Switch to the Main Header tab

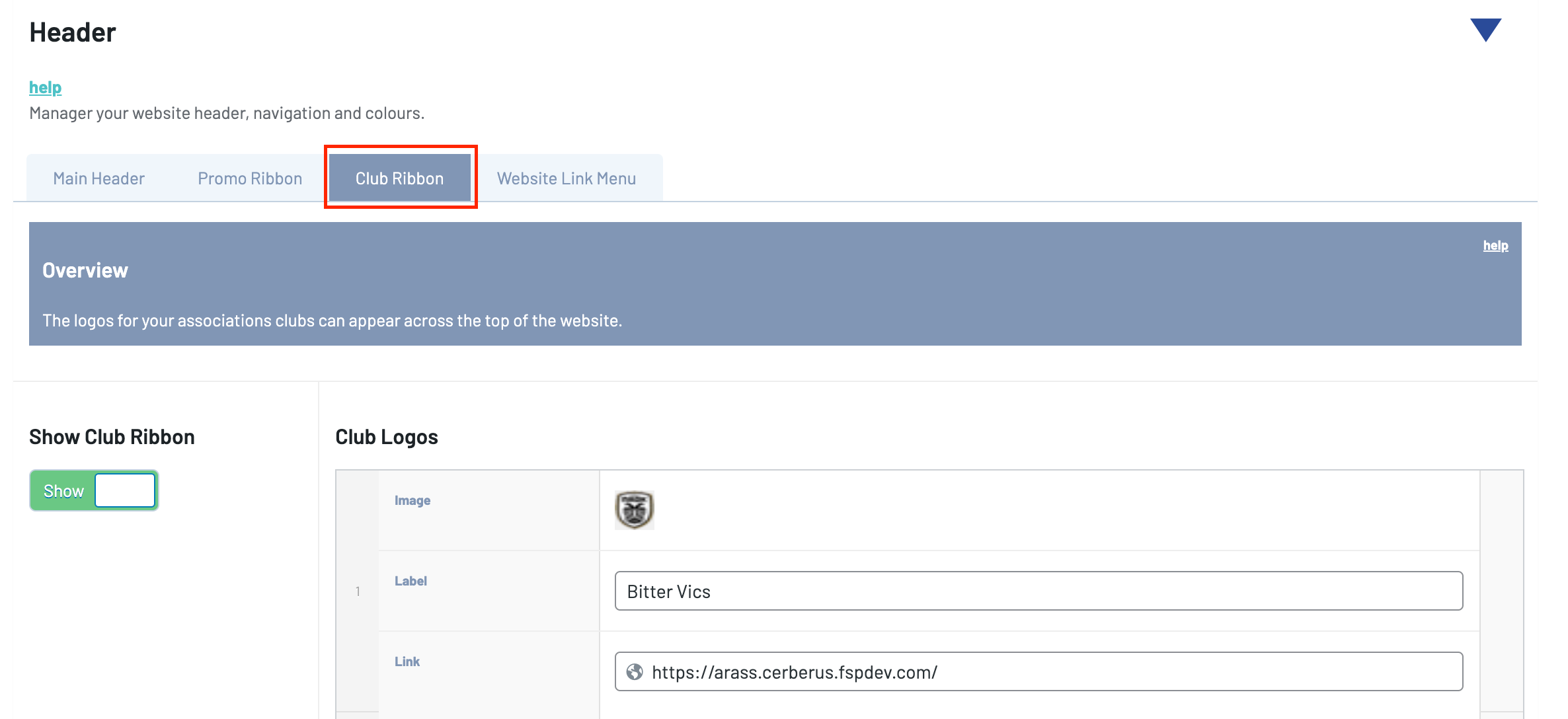98,178
